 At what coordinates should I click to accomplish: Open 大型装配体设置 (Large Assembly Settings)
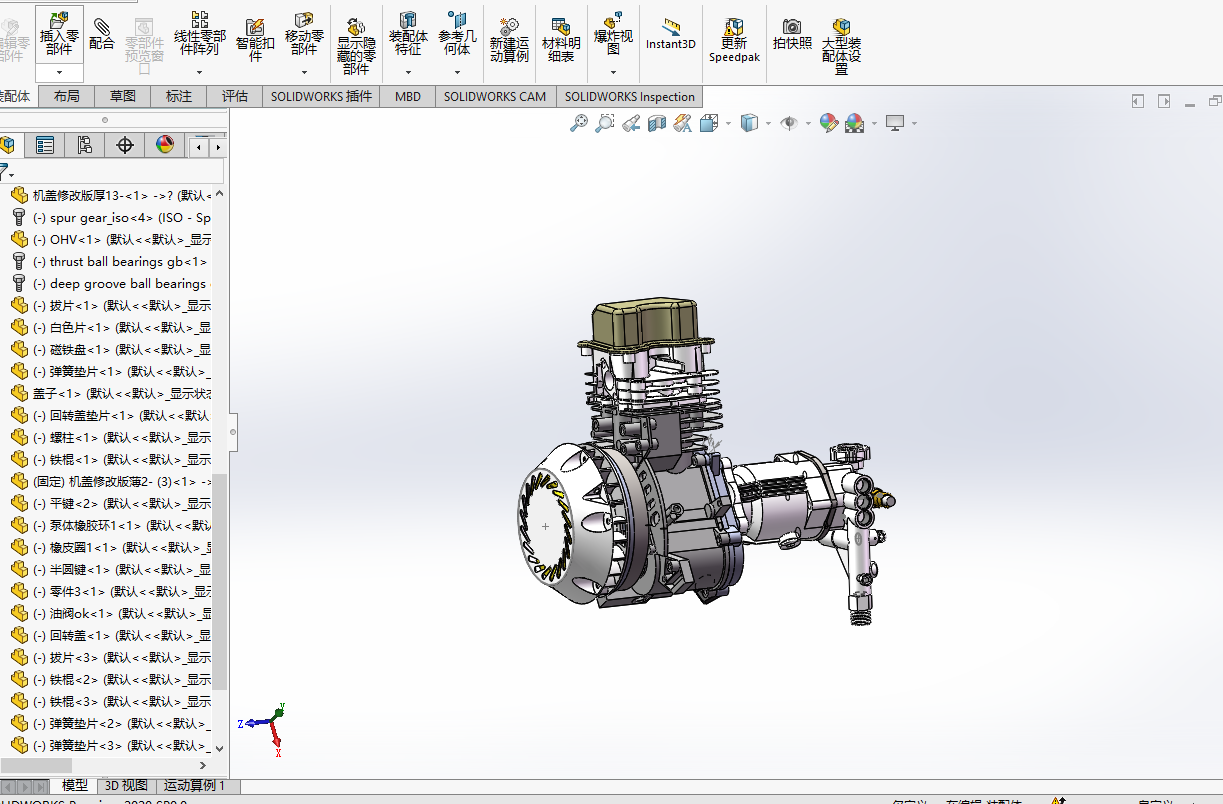coord(841,47)
